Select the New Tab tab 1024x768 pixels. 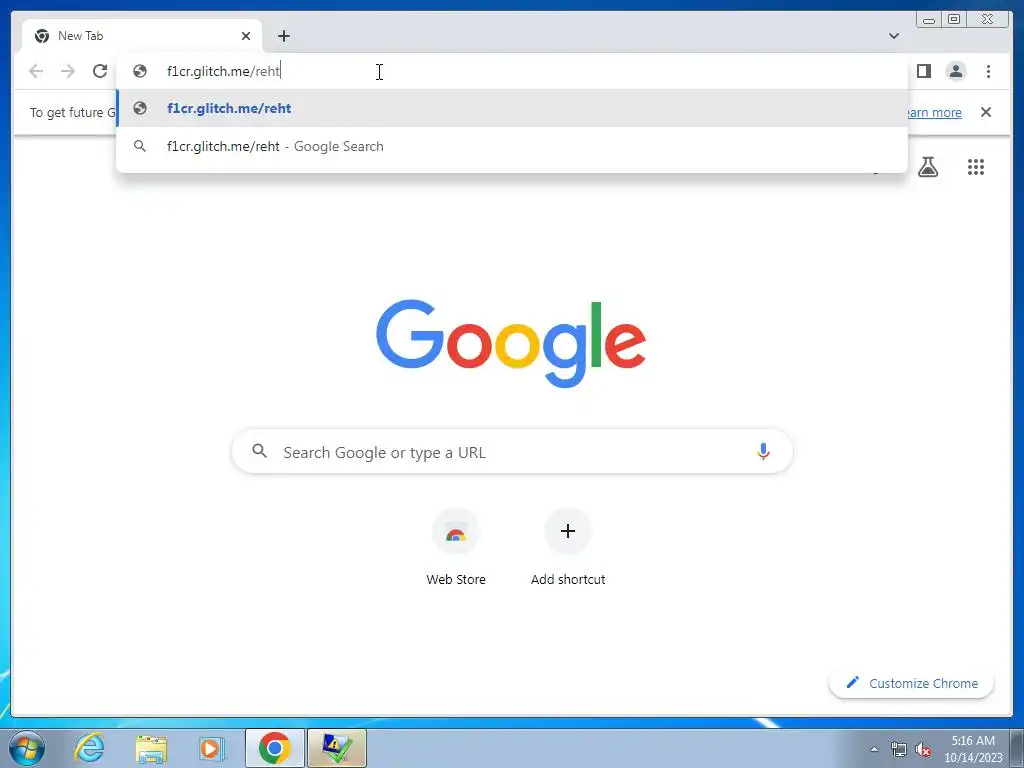click(142, 36)
